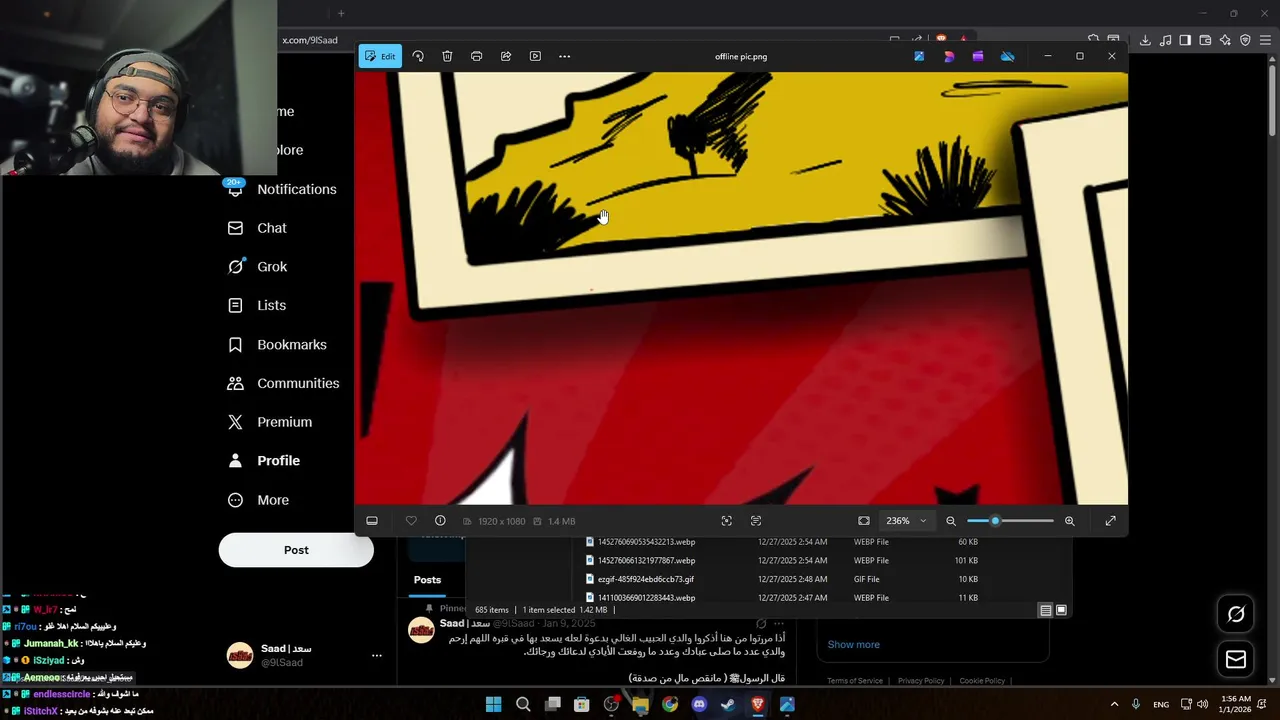1280x720 pixels.
Task: Open the Photos see more menu
Action: tap(565, 56)
